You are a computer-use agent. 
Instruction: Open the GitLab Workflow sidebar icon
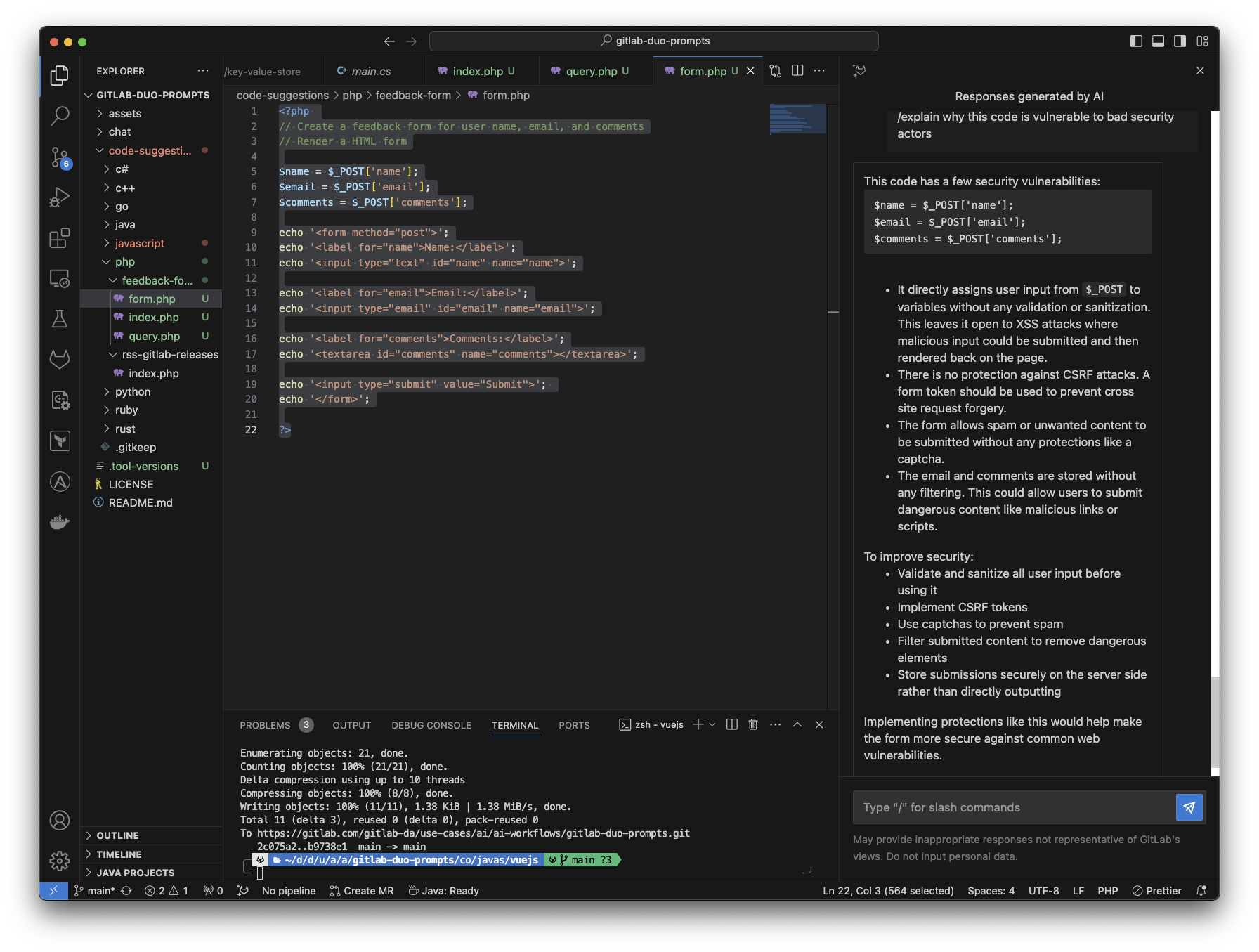tap(60, 359)
